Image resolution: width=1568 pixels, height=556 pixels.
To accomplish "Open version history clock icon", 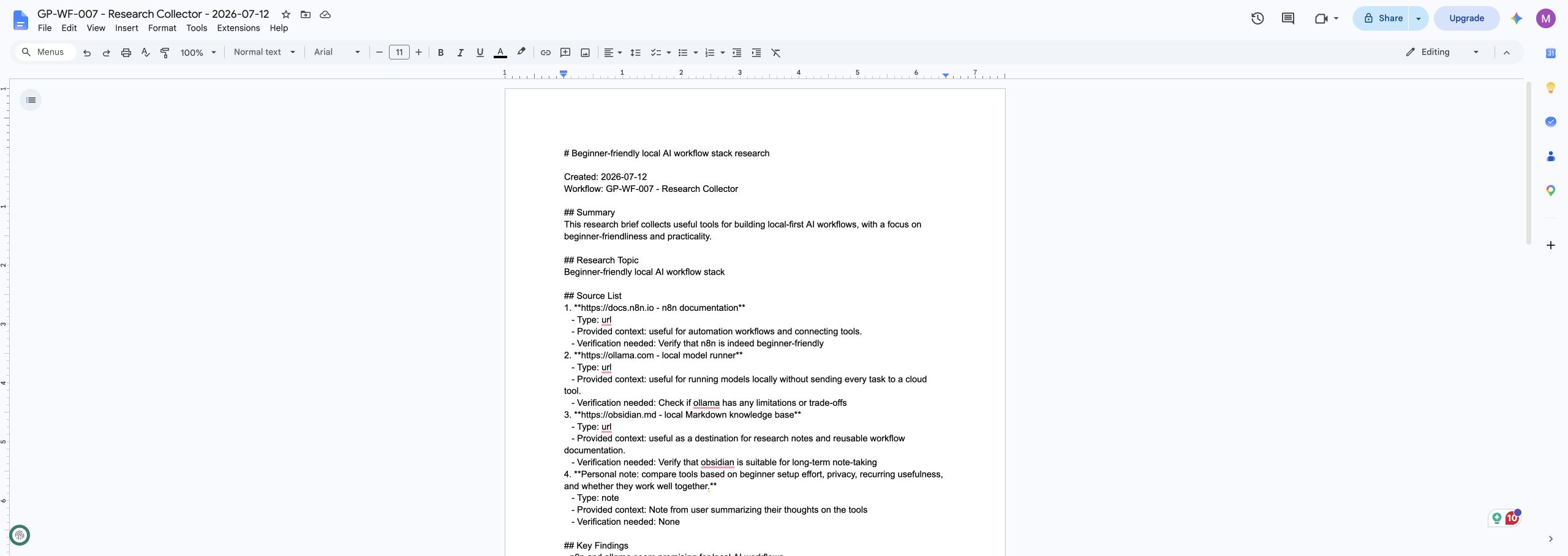I will [1257, 18].
